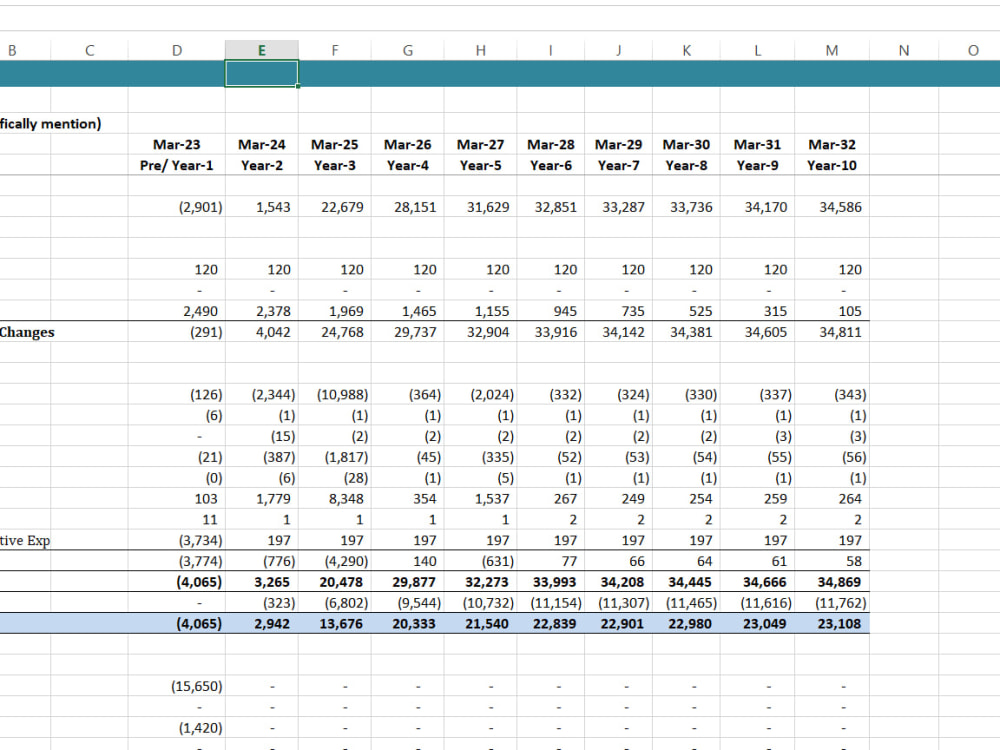The image size is (1000, 750).
Task: Select column D header
Action: pyautogui.click(x=177, y=50)
